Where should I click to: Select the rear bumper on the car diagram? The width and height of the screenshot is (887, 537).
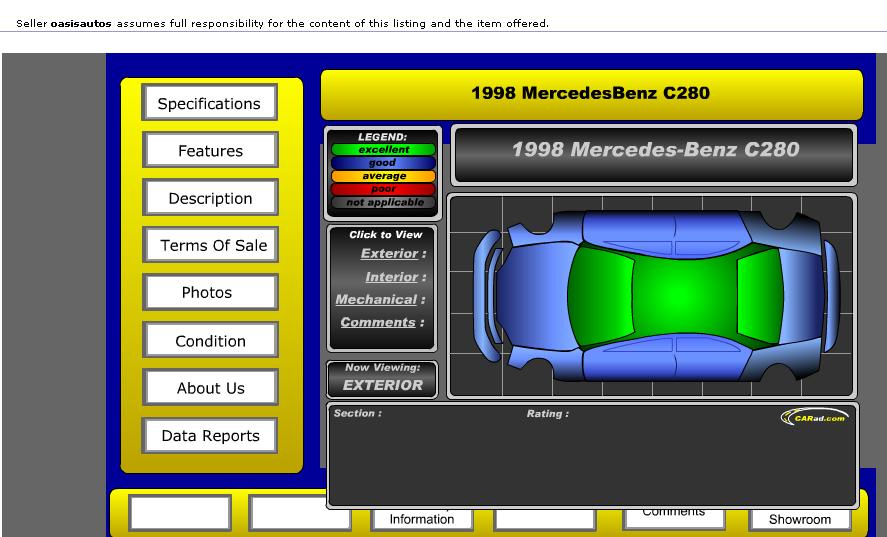tap(831, 295)
